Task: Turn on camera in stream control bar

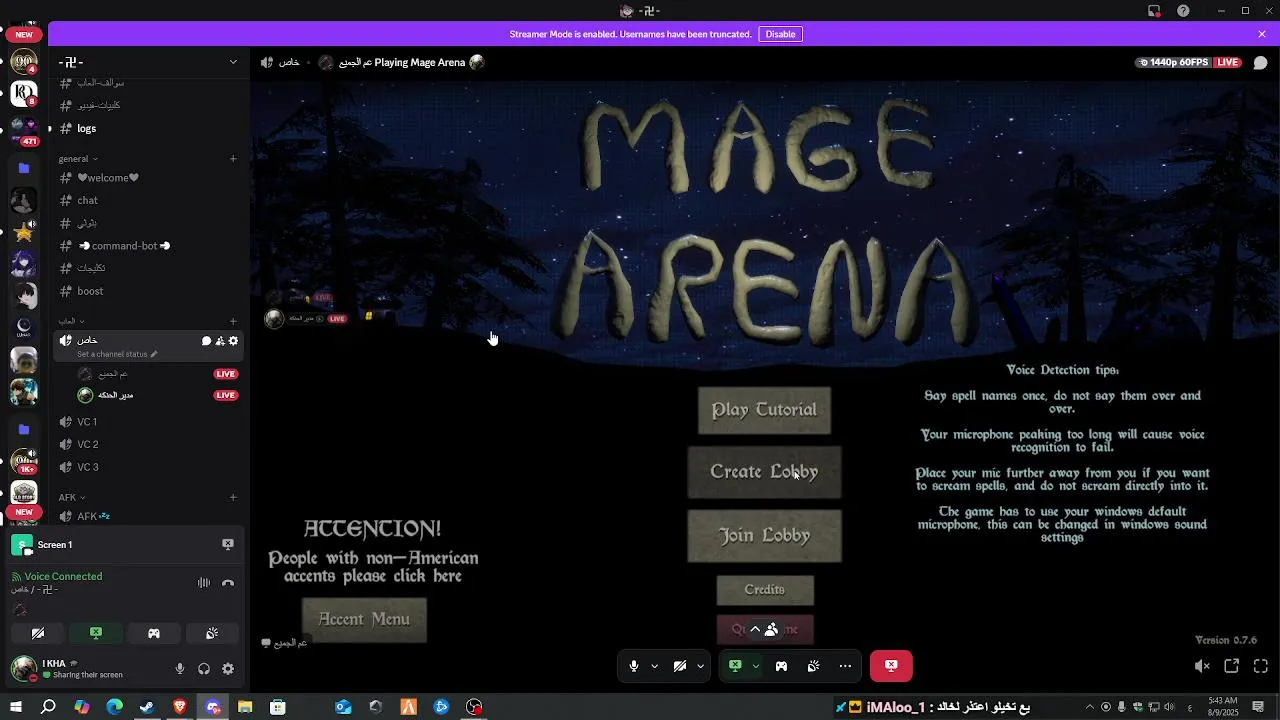Action: [x=680, y=666]
